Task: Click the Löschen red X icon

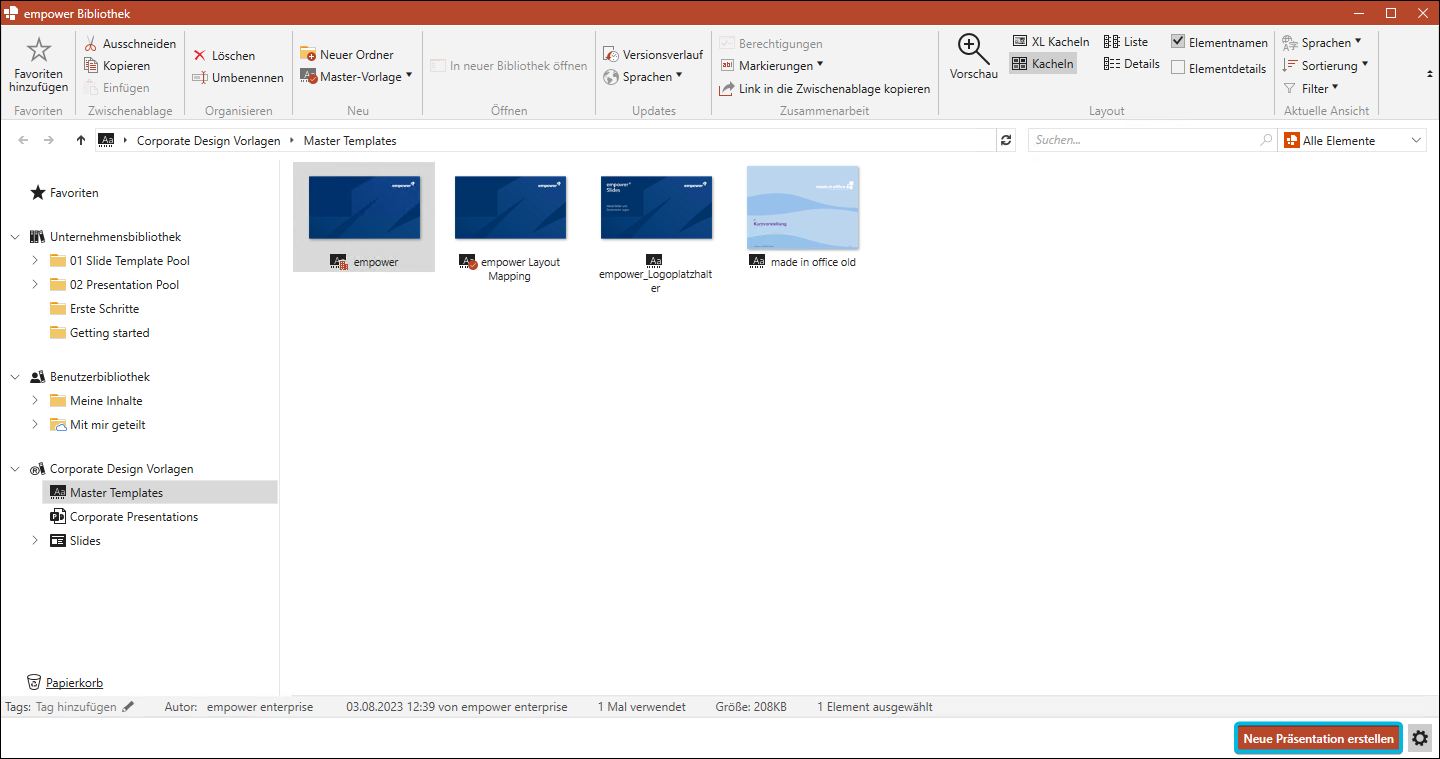Action: tap(200, 56)
